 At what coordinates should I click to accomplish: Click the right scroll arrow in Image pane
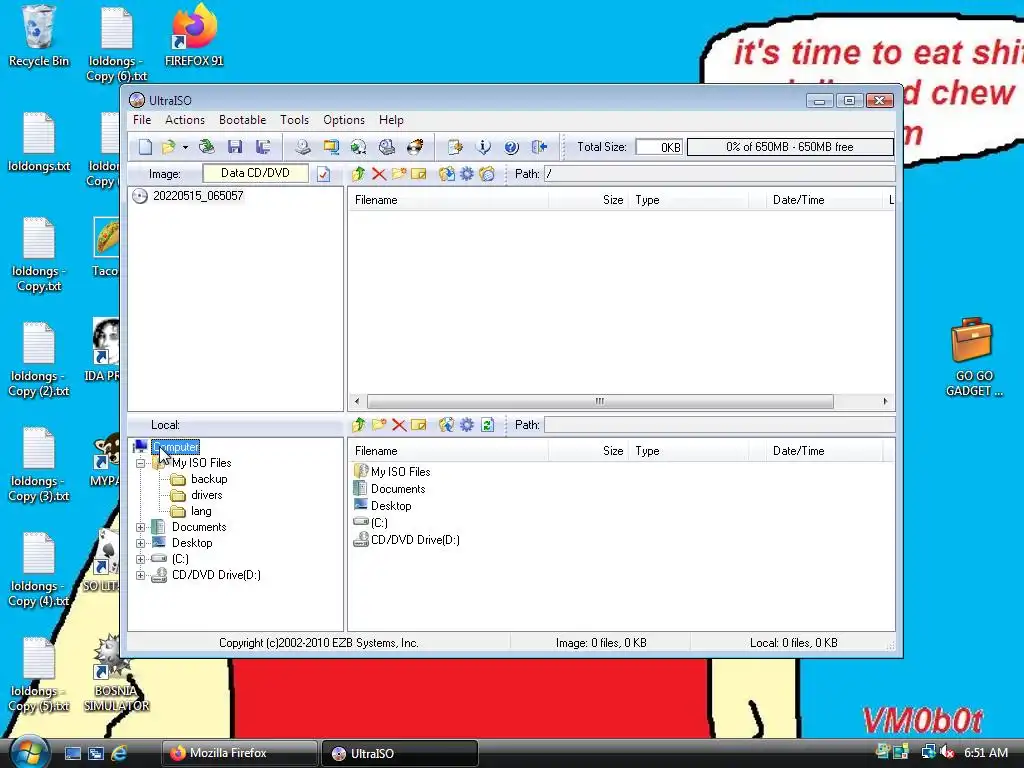pos(885,401)
